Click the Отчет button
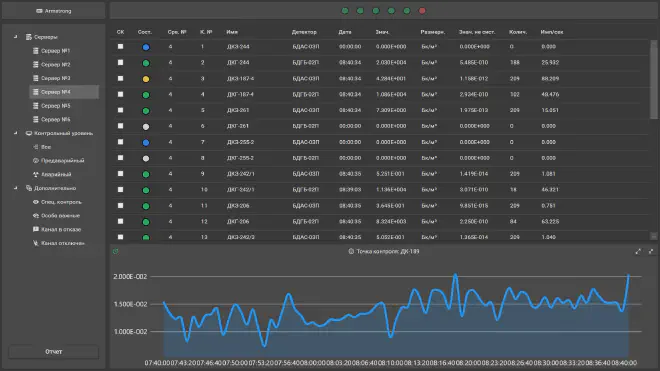660x371 pixels. point(53,352)
